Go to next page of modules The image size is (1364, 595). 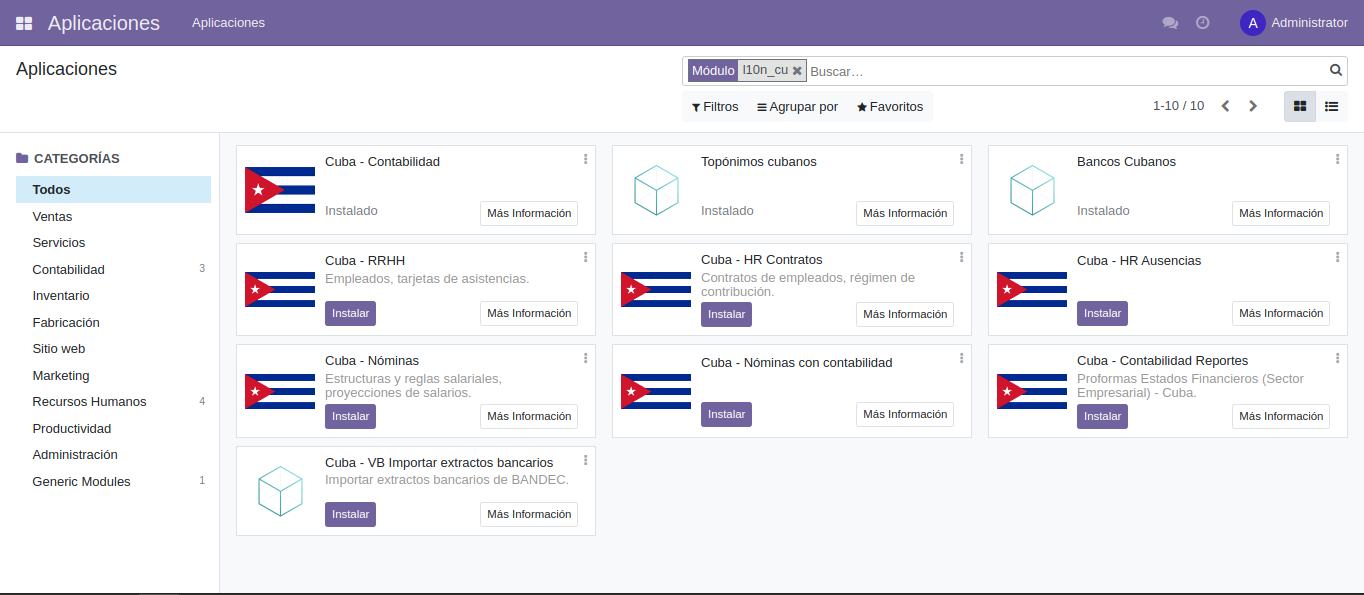(1253, 105)
